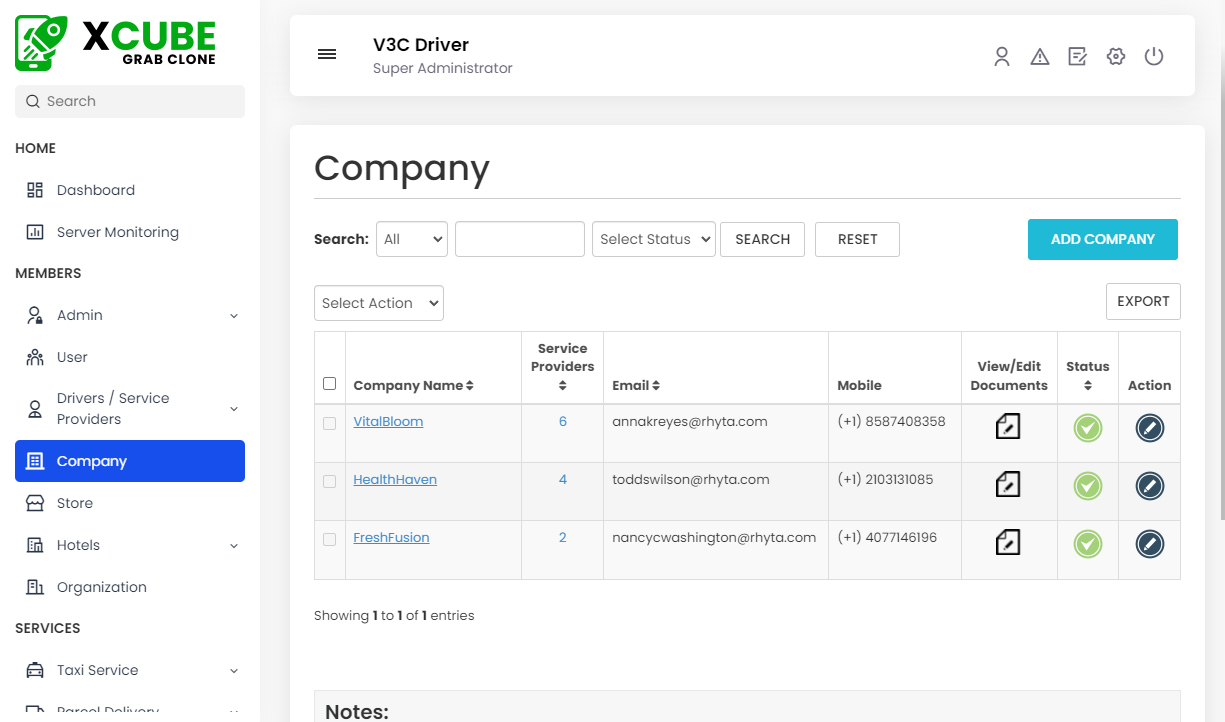Toggle the select-all checkbox in table header

(330, 384)
